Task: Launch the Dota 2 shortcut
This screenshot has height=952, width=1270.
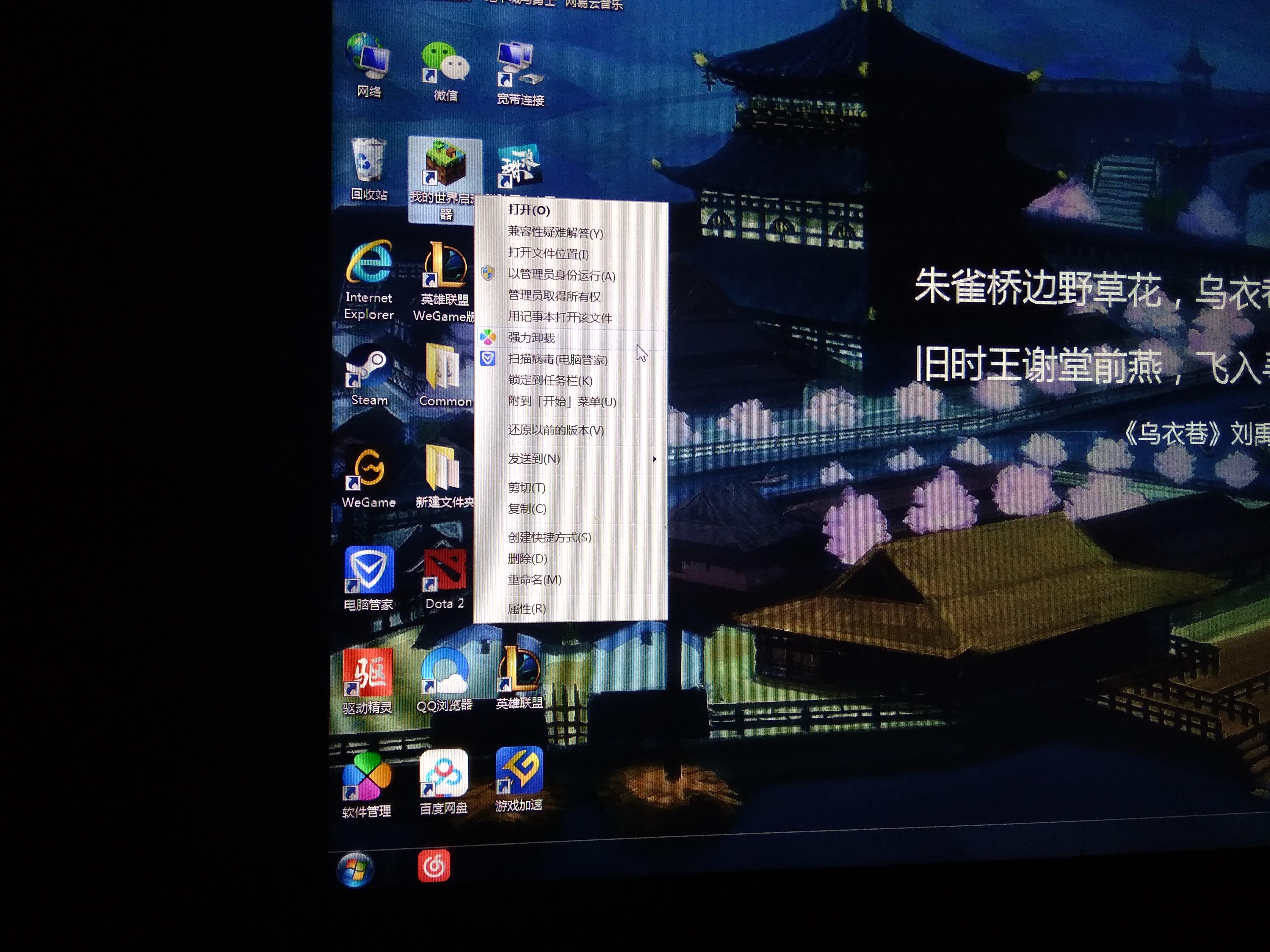Action: [445, 579]
